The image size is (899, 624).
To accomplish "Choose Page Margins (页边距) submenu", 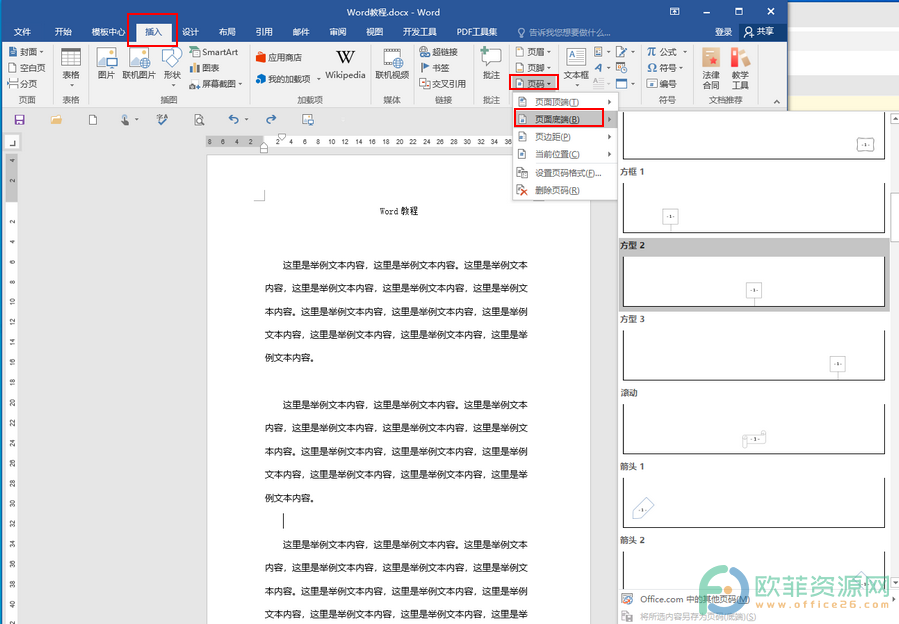I will point(565,137).
